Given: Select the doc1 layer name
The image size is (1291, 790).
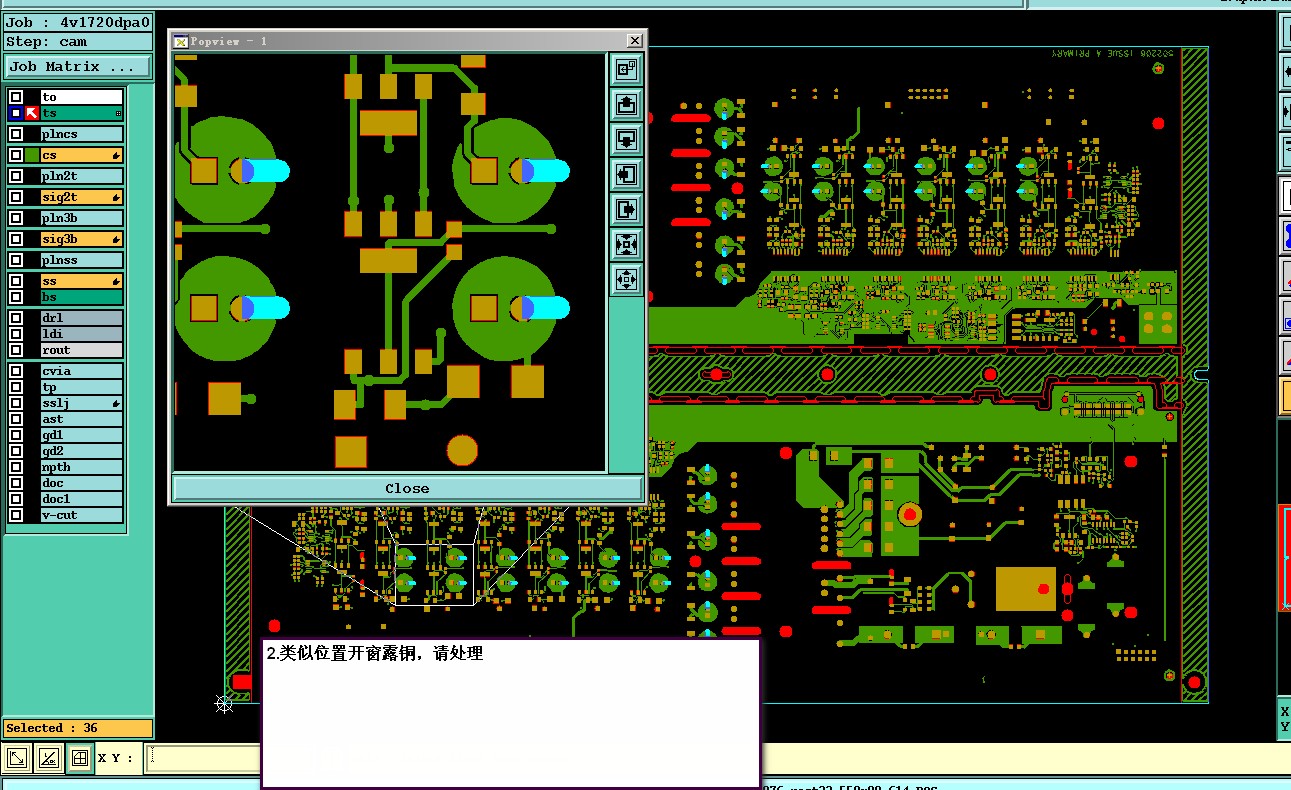Looking at the screenshot, I should 81,499.
